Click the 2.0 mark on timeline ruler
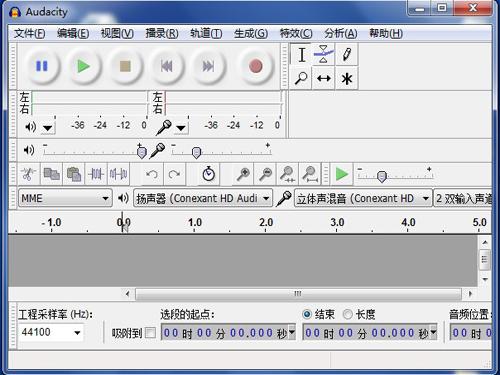Image resolution: width=500 pixels, height=375 pixels. click(266, 222)
